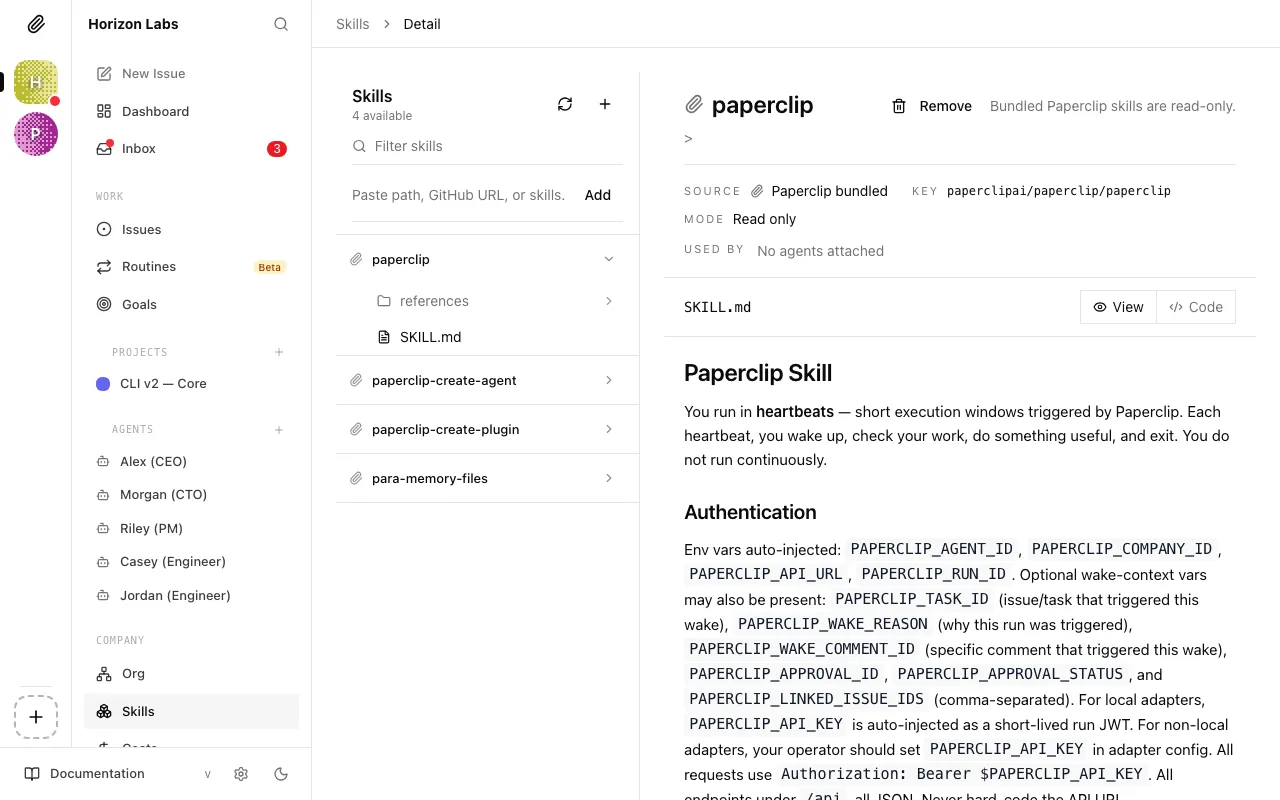Viewport: 1280px width, 800px height.
Task: Open agent Alex (CEO)
Action: pos(191,461)
